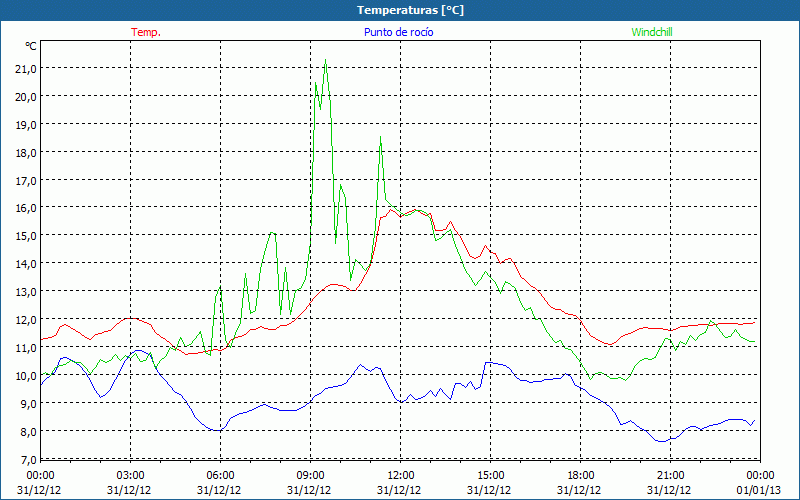The width and height of the screenshot is (800, 500).
Task: Click the 16,0 y-axis value
Action: coord(26,208)
